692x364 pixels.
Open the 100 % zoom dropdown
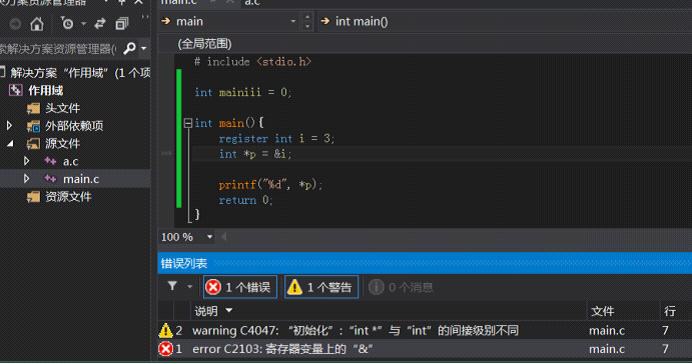pos(210,237)
